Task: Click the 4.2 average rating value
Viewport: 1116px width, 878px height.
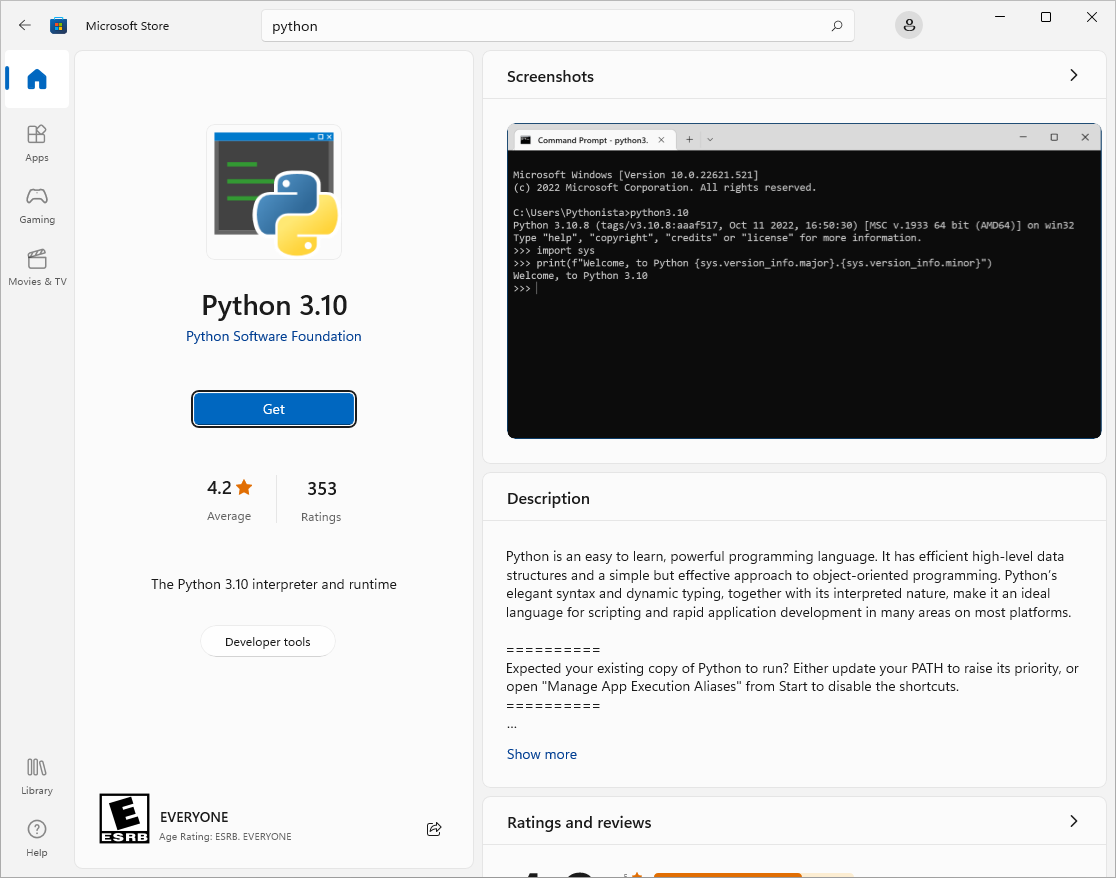Action: pyautogui.click(x=219, y=487)
